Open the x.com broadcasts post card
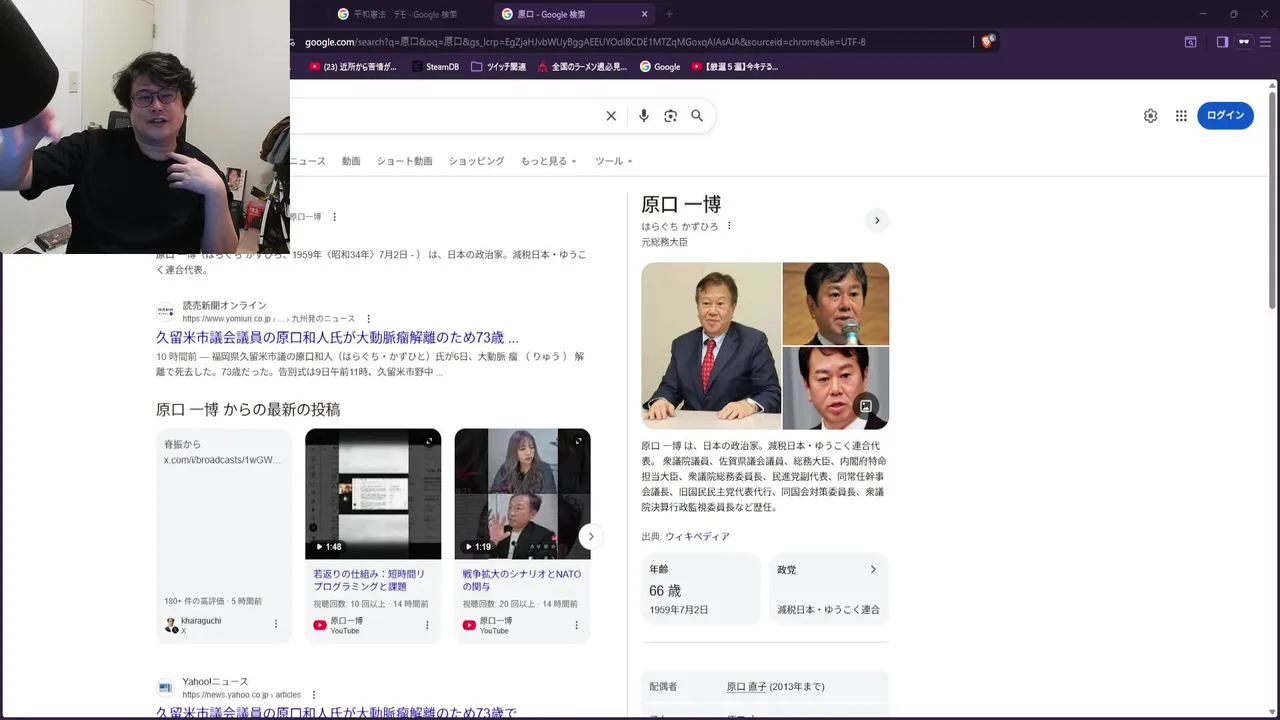This screenshot has height=720, width=1280. click(x=223, y=536)
